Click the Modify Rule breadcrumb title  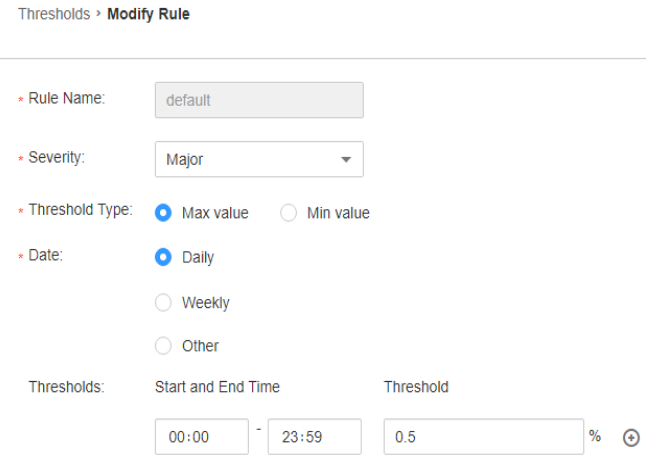148,14
